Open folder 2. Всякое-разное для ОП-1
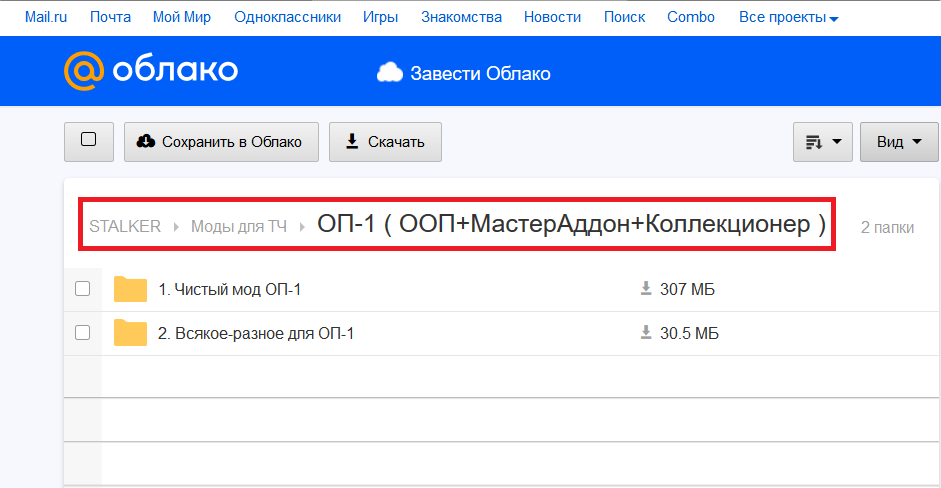 tap(256, 333)
